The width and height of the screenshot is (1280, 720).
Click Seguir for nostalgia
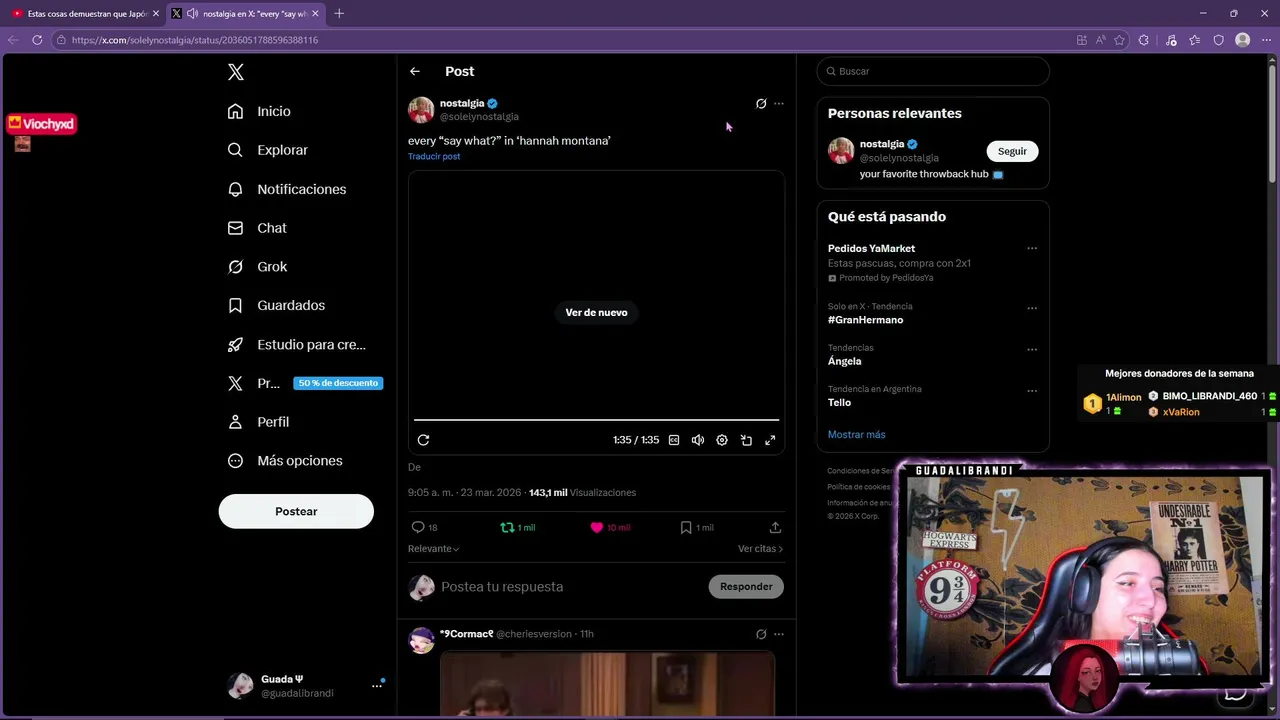tap(1012, 151)
